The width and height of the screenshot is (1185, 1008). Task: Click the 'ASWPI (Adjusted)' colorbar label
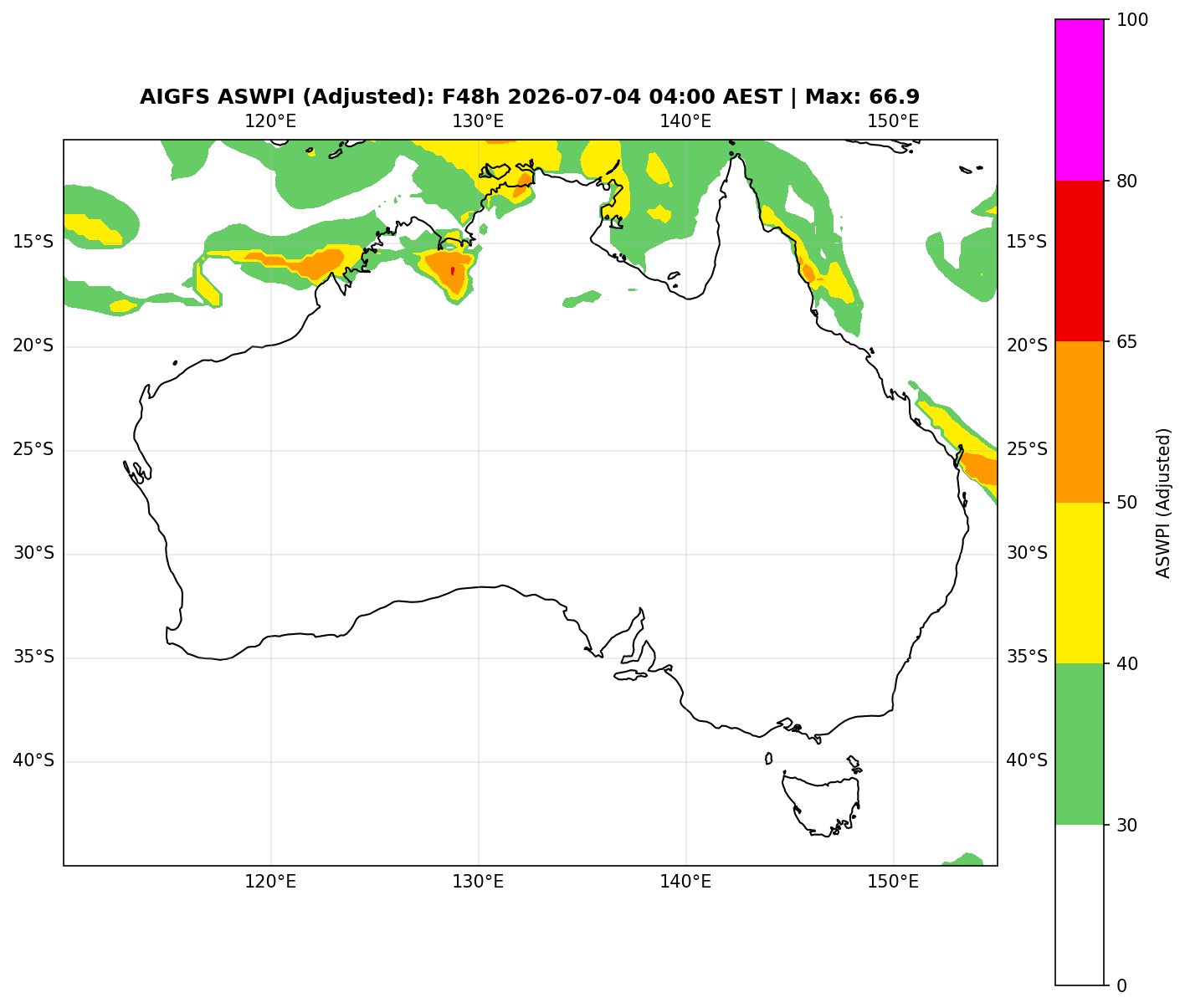coord(1163,503)
